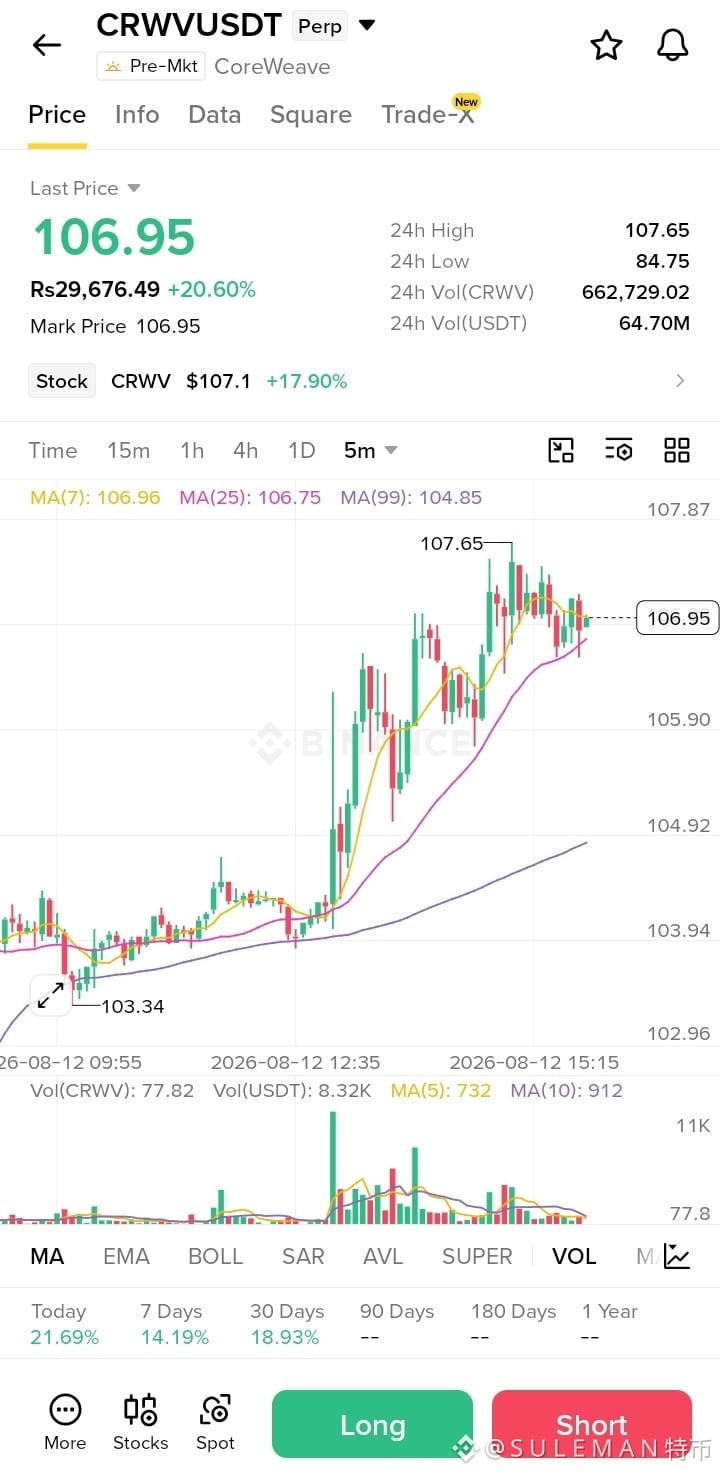
Task: Select the 1h interval
Action: [x=192, y=450]
